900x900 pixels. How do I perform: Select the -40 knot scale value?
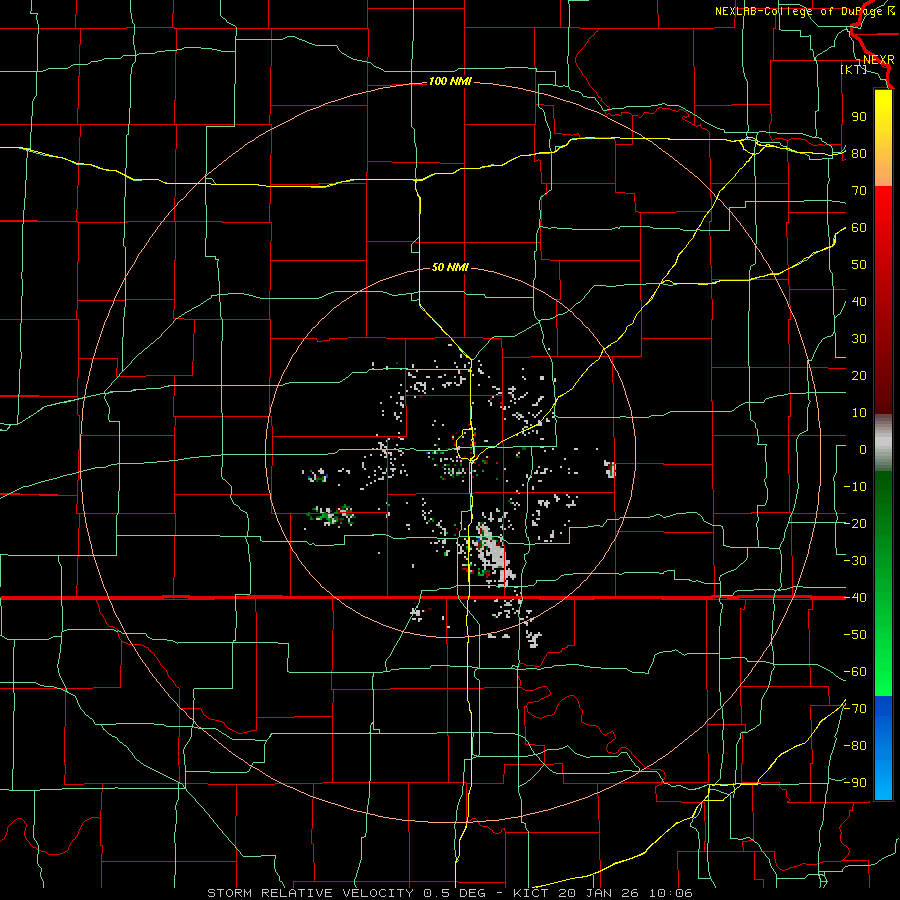click(x=855, y=598)
